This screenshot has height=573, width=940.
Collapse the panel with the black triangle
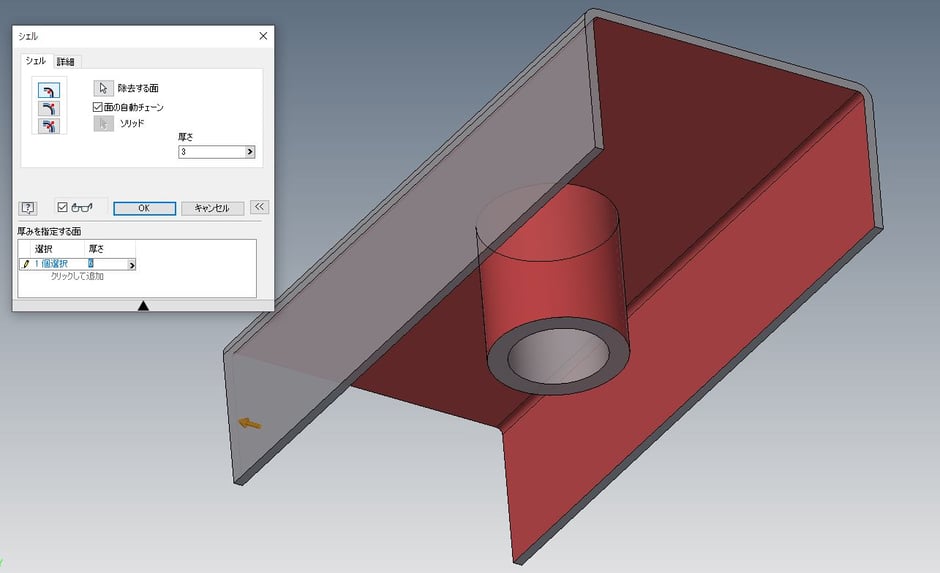coord(143,306)
